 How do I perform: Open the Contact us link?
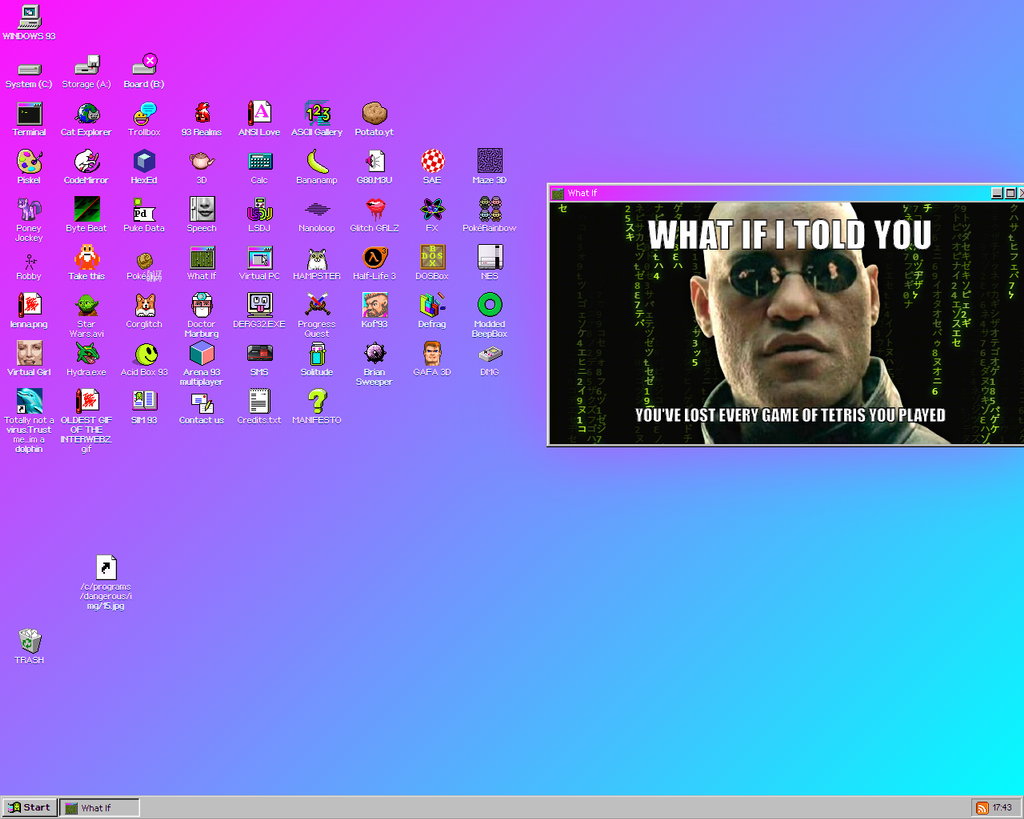[201, 403]
